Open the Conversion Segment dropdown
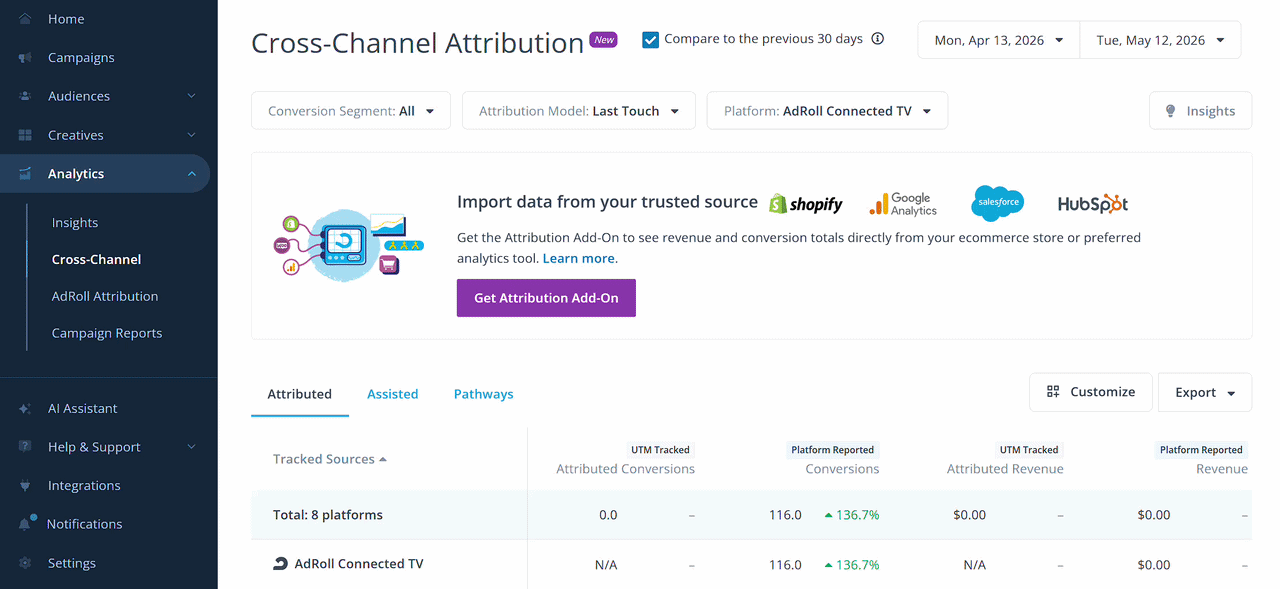 (x=351, y=111)
